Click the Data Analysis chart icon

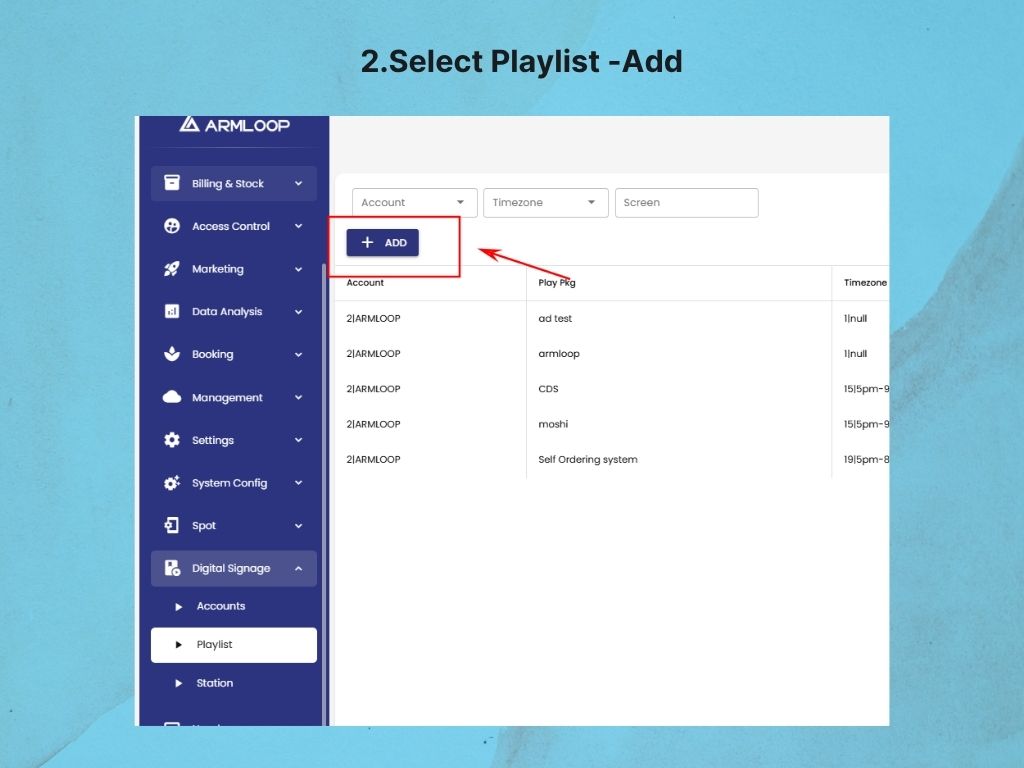[172, 312]
